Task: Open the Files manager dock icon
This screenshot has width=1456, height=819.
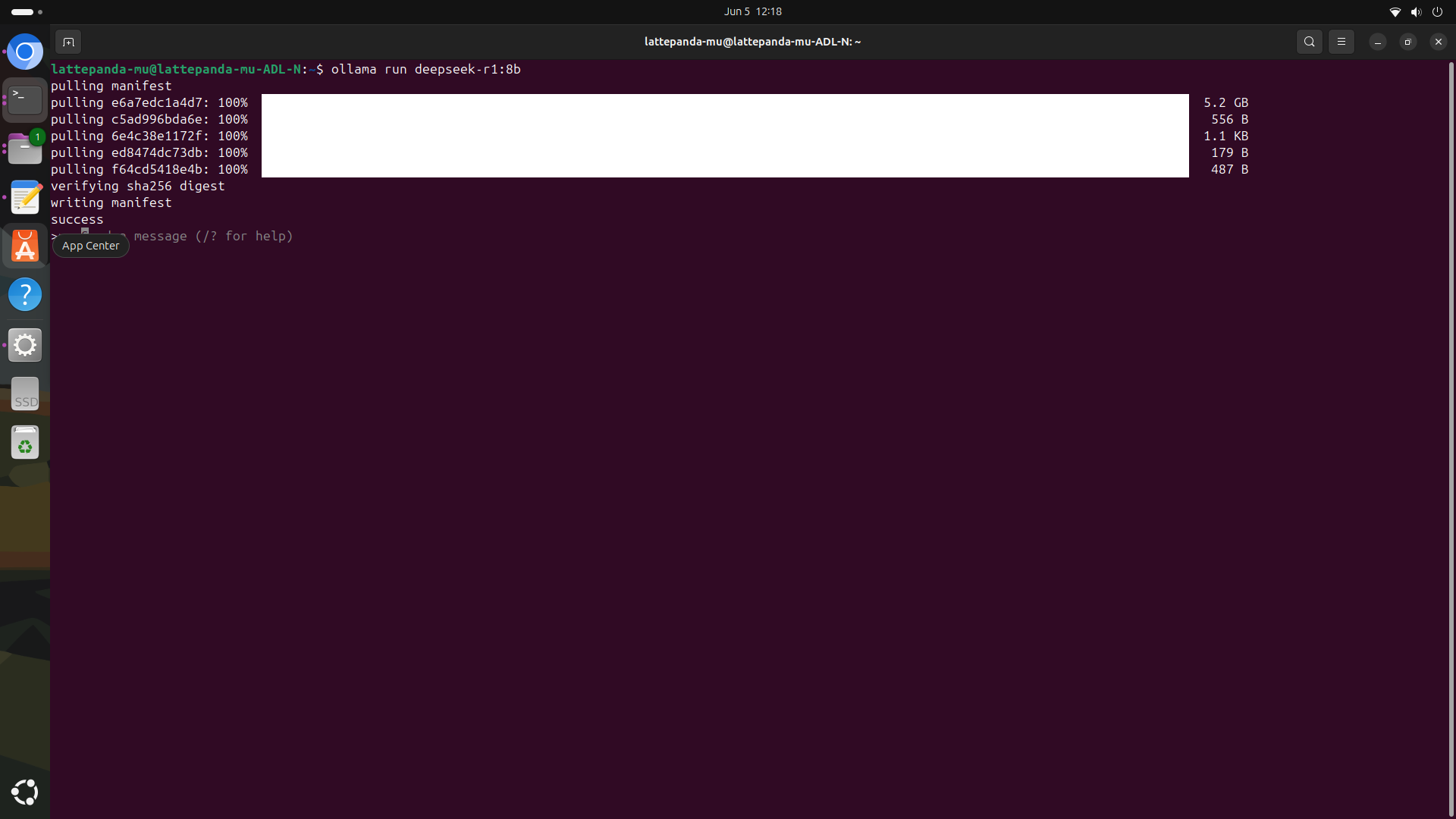Action: tap(25, 149)
